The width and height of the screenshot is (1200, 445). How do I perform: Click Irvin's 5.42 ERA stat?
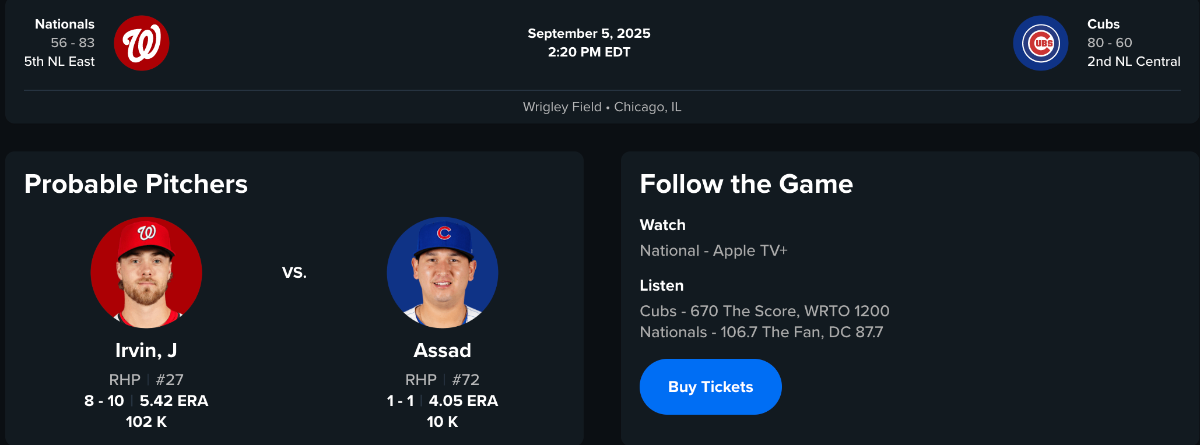tap(174, 401)
